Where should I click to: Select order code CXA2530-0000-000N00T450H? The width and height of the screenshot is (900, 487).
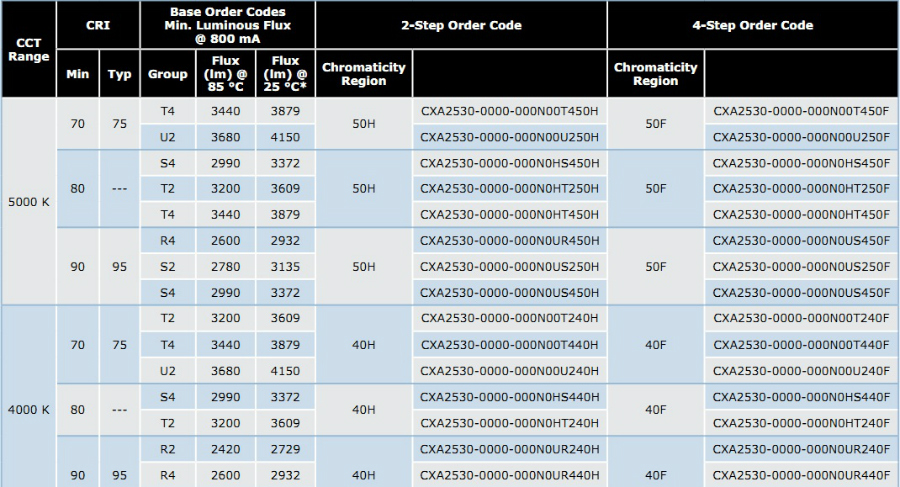click(x=509, y=111)
